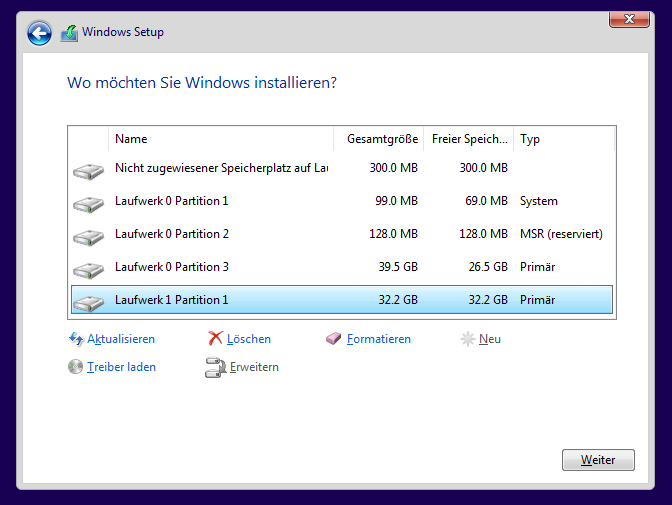The image size is (672, 505).
Task: Click Primär type of Laufwerk 0 Partition 3
Action: tap(537, 267)
